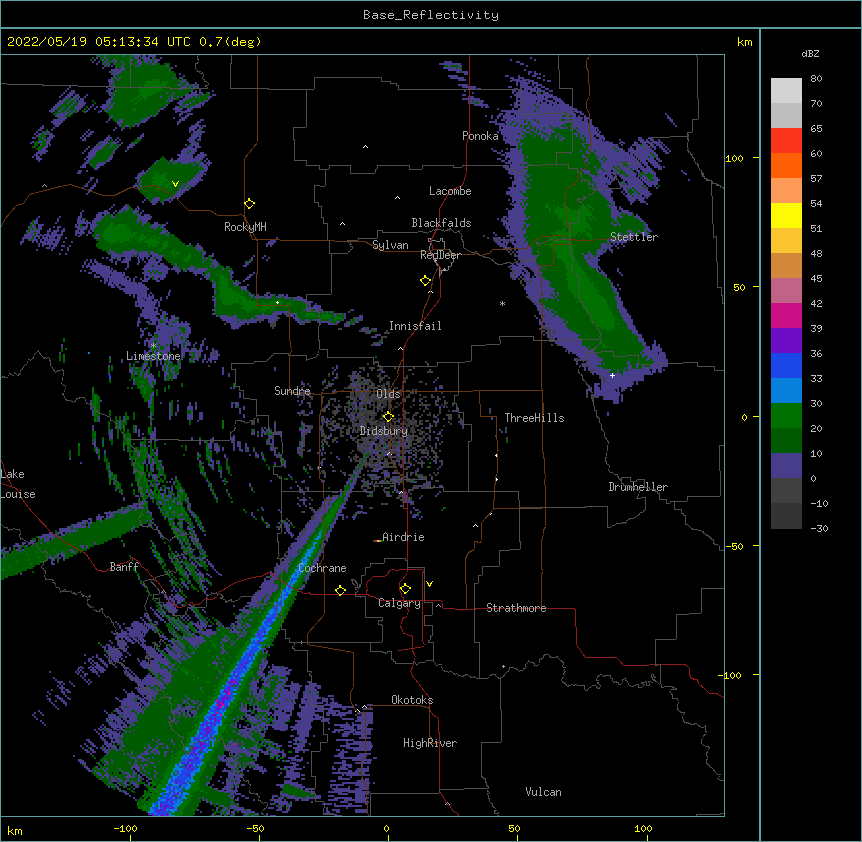Click the yellow diamond marker below Cochrane
The height and width of the screenshot is (842, 862).
pos(340,590)
